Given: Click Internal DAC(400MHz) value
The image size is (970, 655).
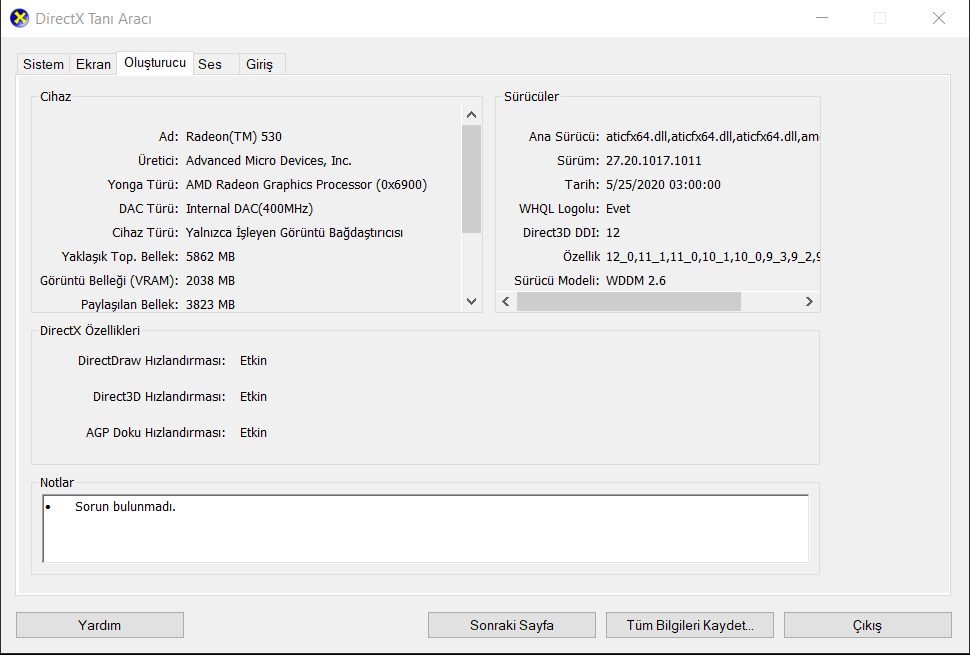Looking at the screenshot, I should point(249,209).
